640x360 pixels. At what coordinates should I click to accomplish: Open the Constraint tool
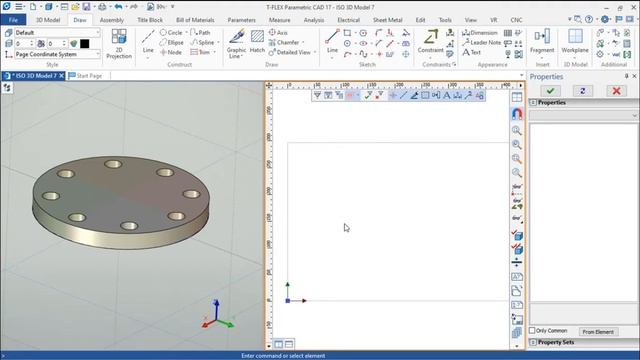(x=430, y=41)
